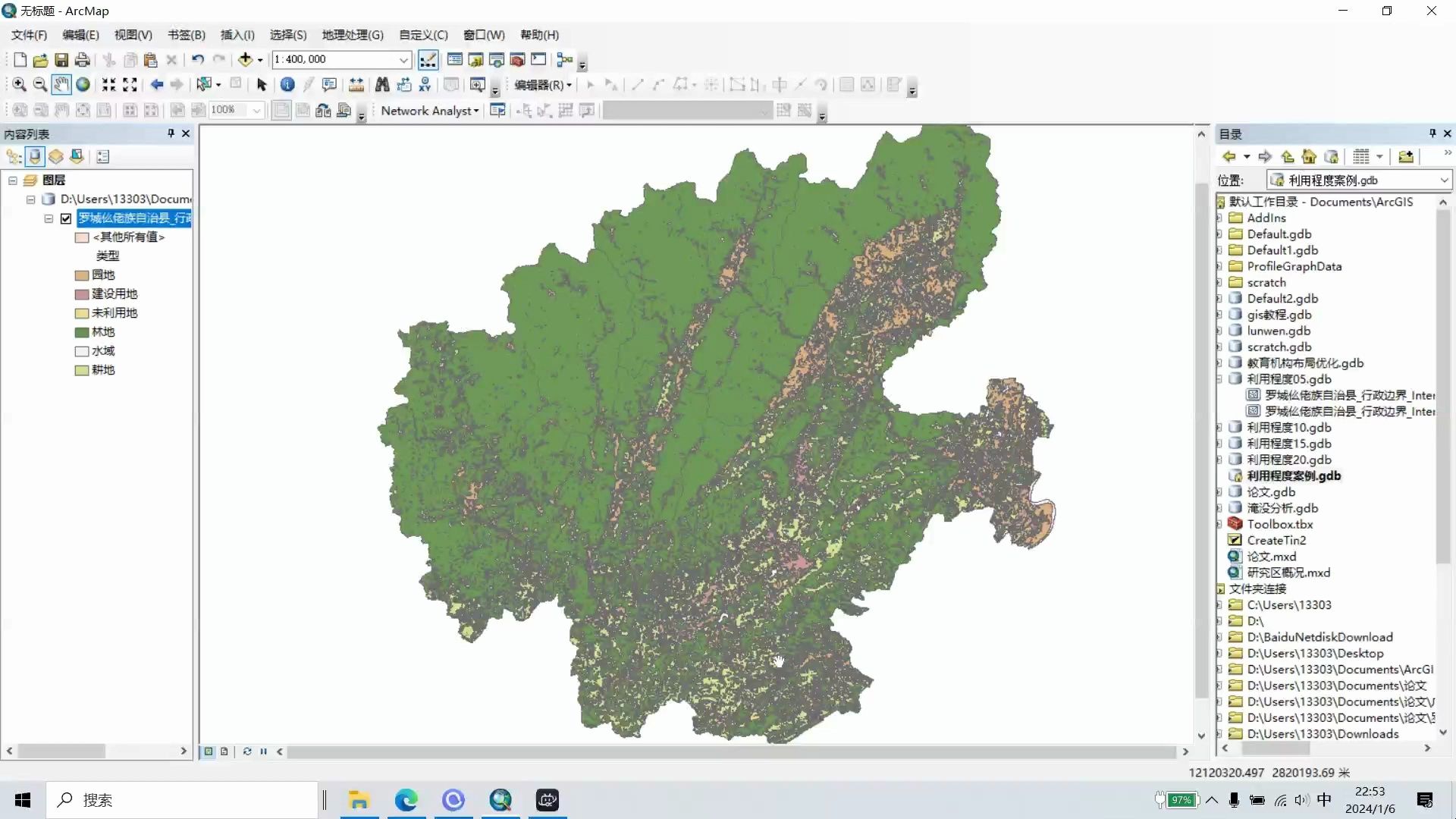Open the Python window icon

[539, 60]
